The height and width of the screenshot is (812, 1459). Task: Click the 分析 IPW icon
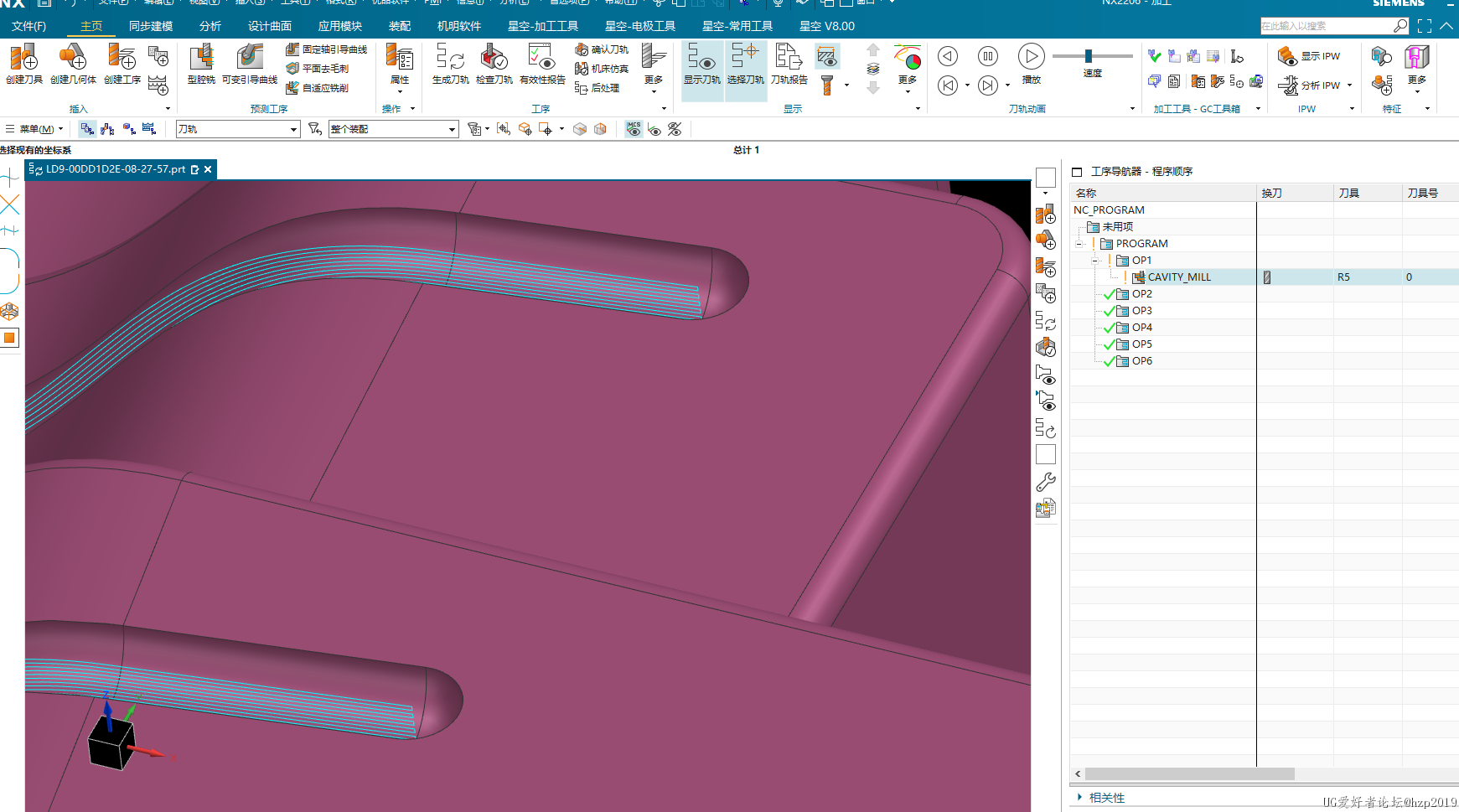click(1309, 85)
